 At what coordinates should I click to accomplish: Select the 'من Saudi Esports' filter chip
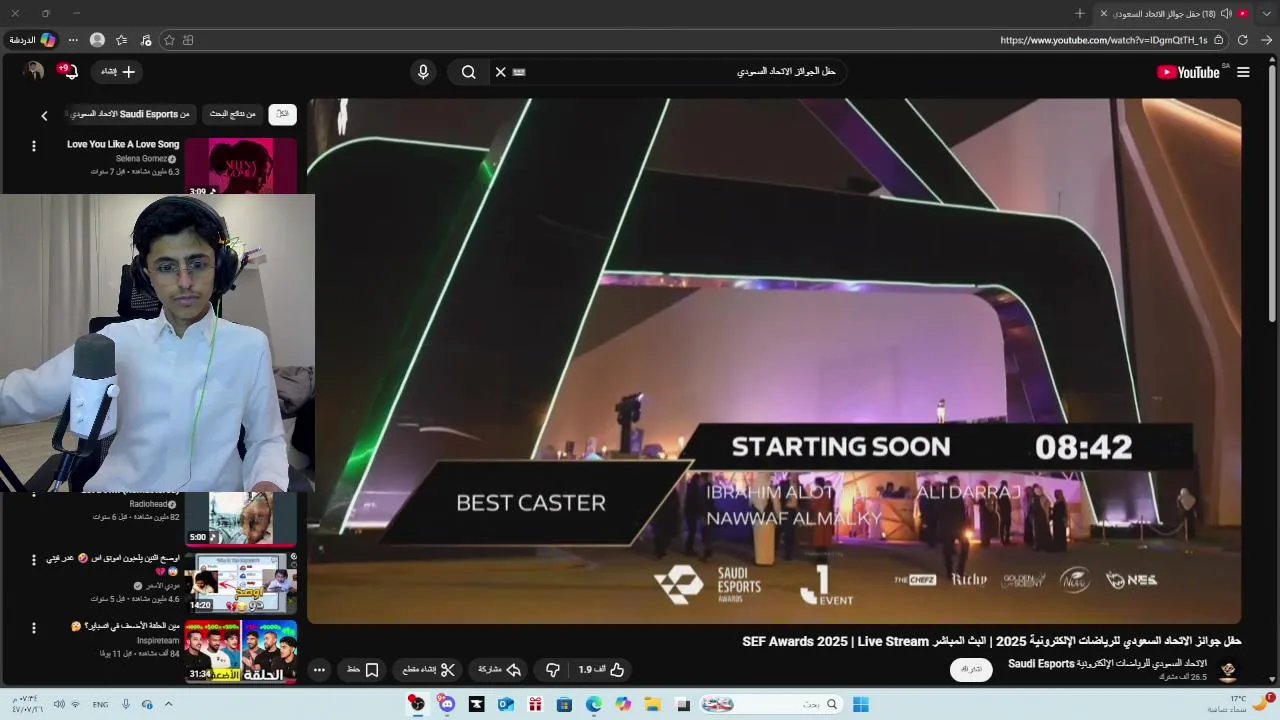pos(130,114)
